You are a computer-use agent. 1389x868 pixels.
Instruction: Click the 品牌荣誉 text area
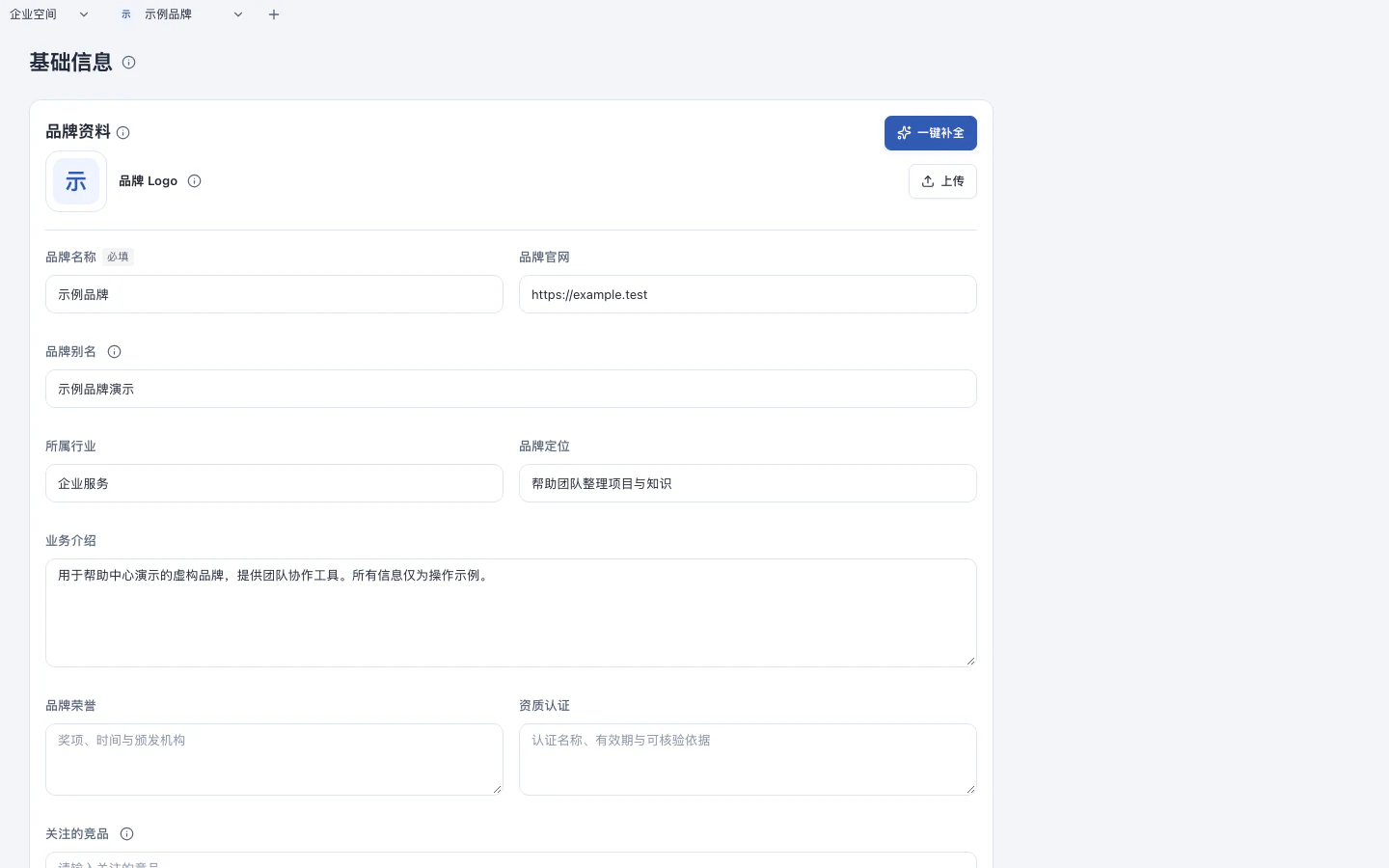pyautogui.click(x=274, y=759)
